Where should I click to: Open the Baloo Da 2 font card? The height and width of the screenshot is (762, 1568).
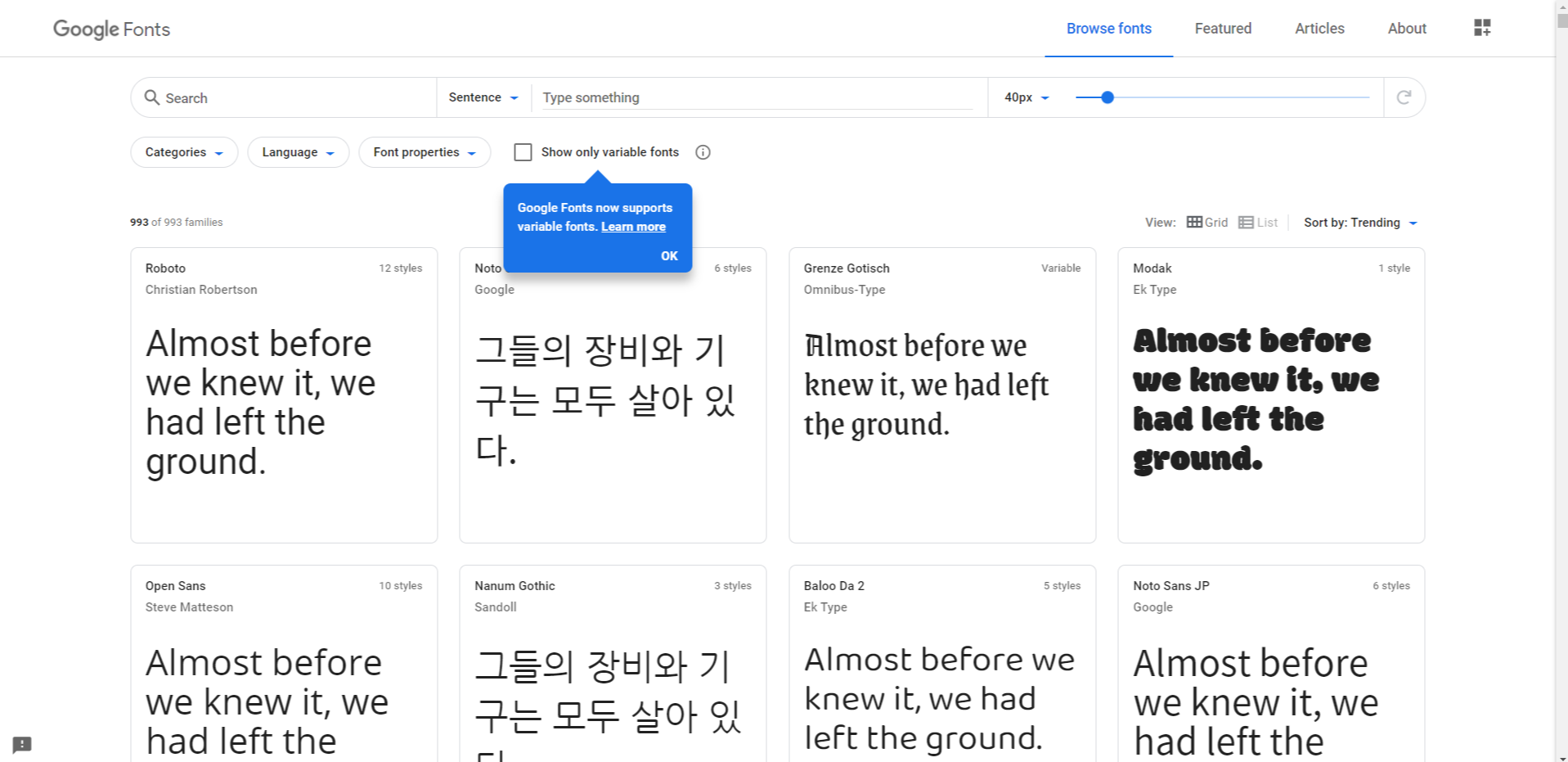(942, 663)
